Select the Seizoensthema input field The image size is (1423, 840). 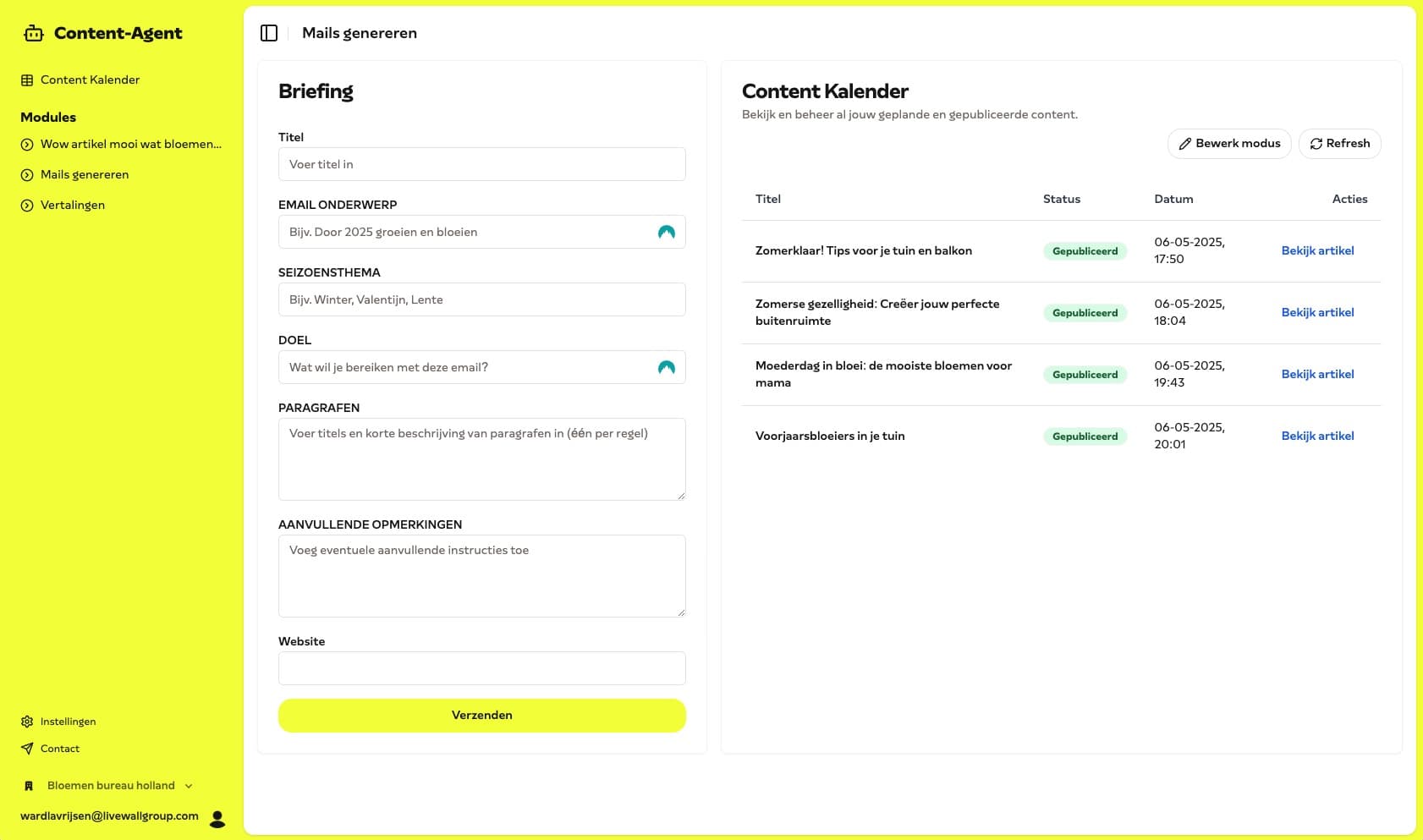[481, 299]
